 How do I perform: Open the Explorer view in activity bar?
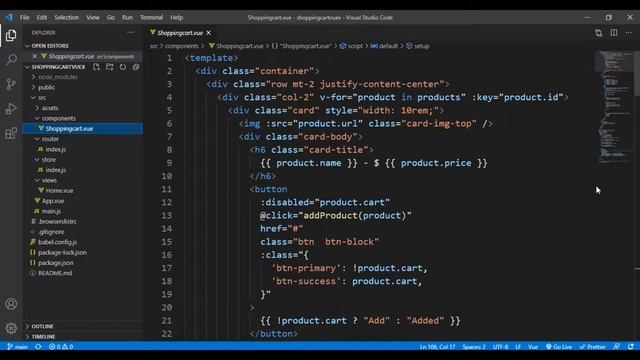[x=11, y=36]
